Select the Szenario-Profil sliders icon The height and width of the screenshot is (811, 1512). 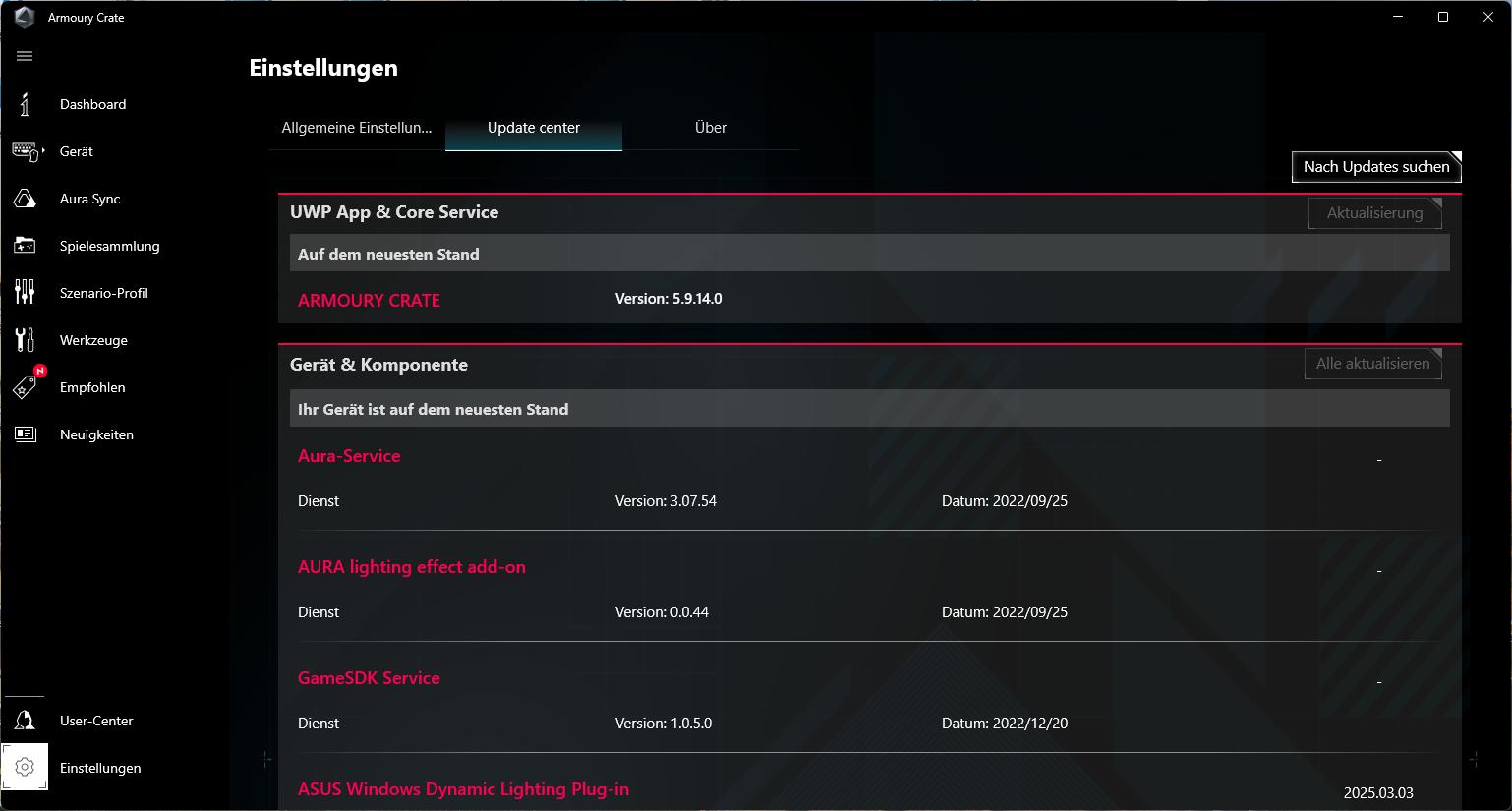(x=25, y=292)
